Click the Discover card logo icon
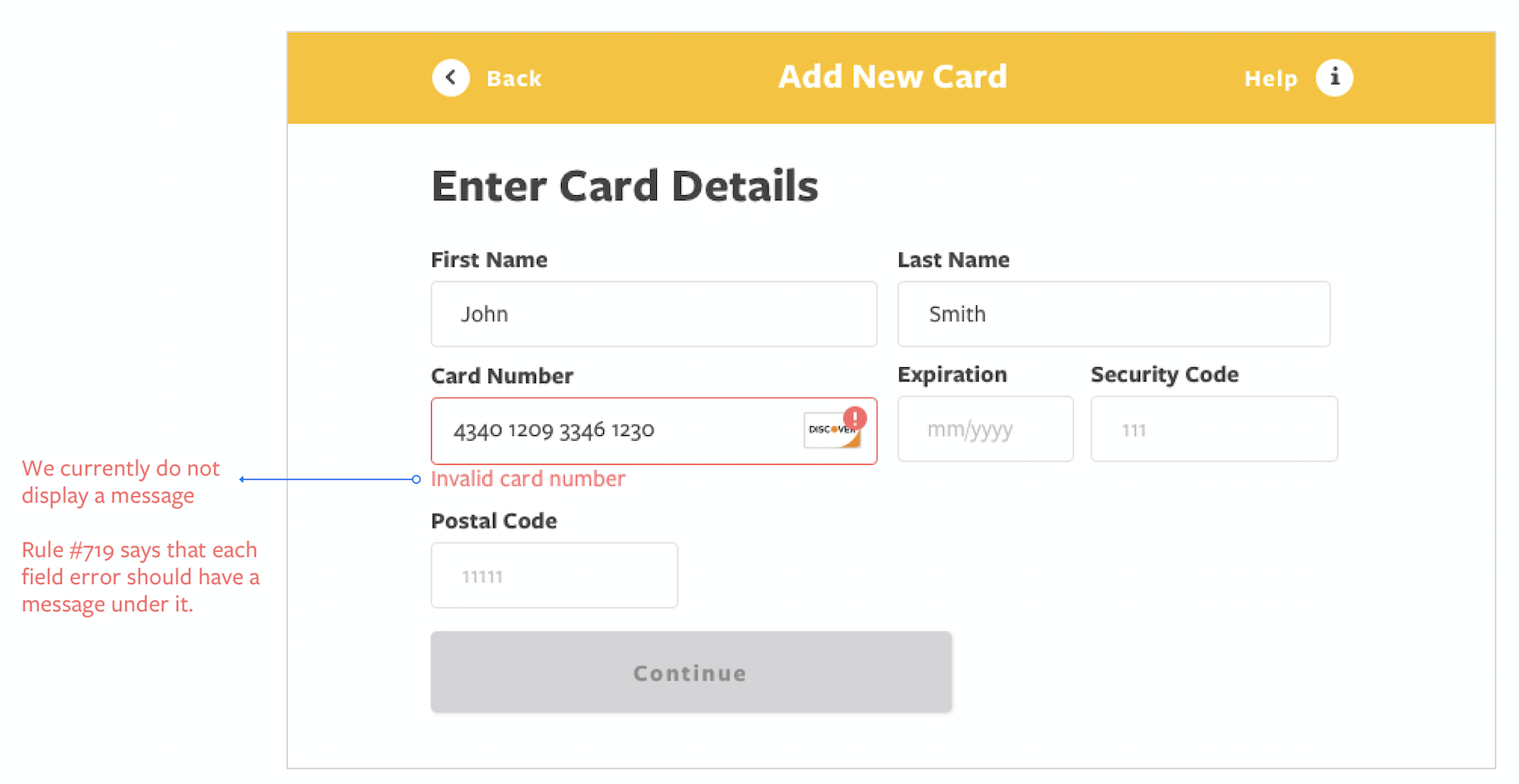Image resolution: width=1519 pixels, height=784 pixels. pos(829,432)
